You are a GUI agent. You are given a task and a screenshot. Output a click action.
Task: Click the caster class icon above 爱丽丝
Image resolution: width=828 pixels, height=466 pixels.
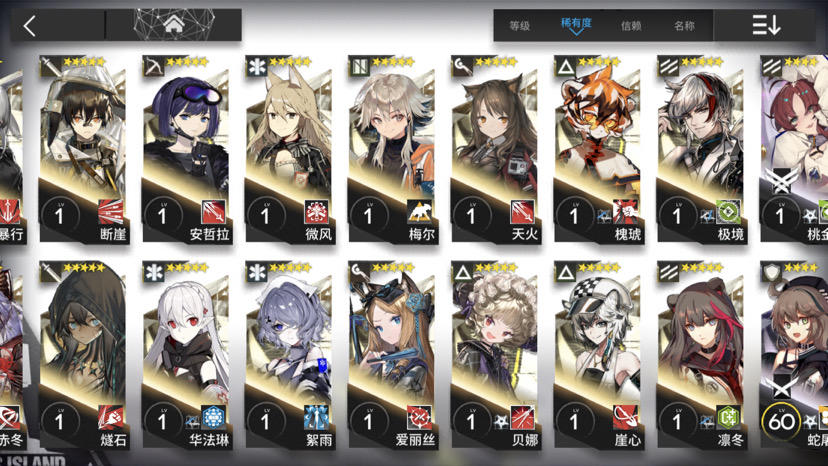[x=359, y=273]
